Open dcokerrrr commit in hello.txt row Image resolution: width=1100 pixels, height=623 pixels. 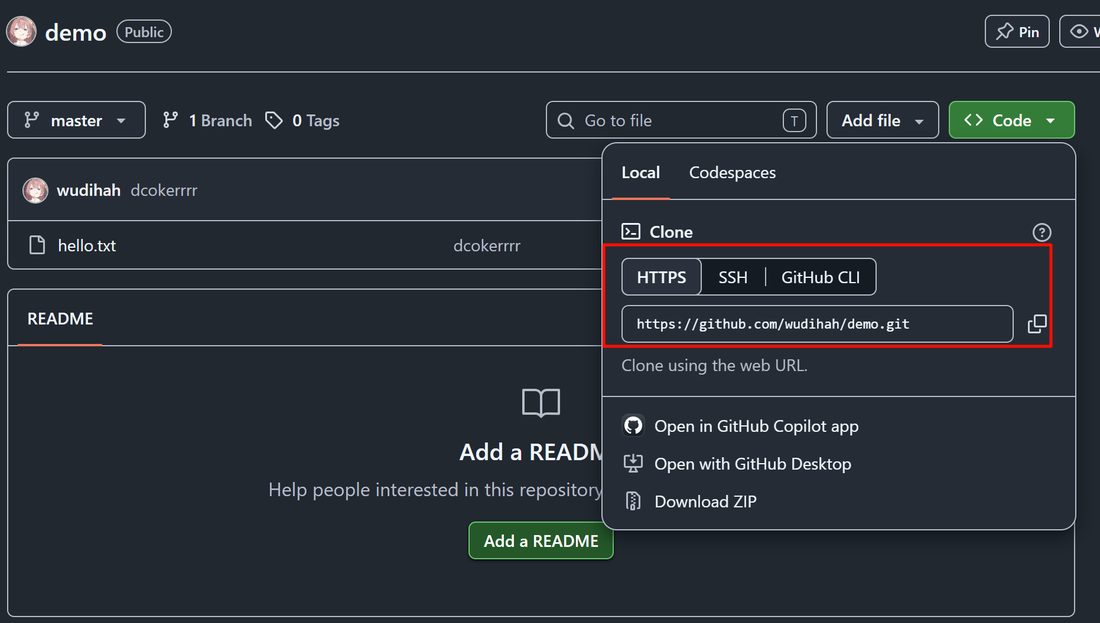[x=487, y=246]
